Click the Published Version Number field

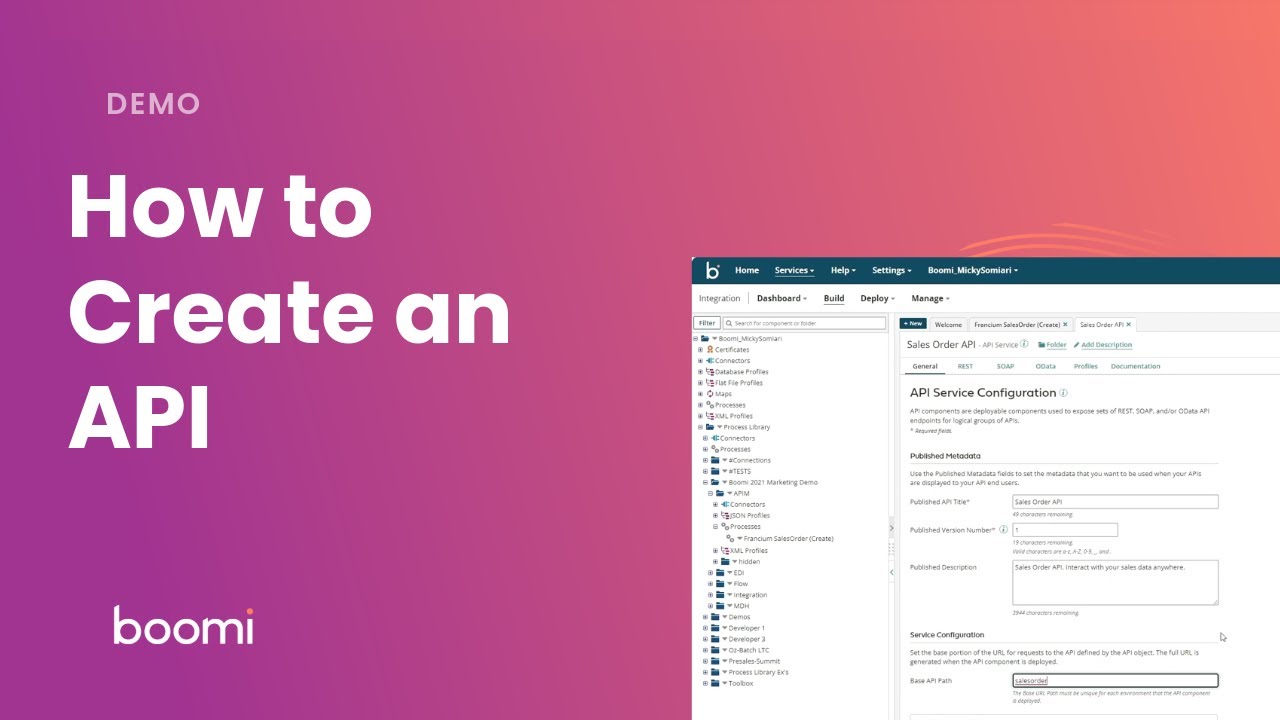(1064, 530)
